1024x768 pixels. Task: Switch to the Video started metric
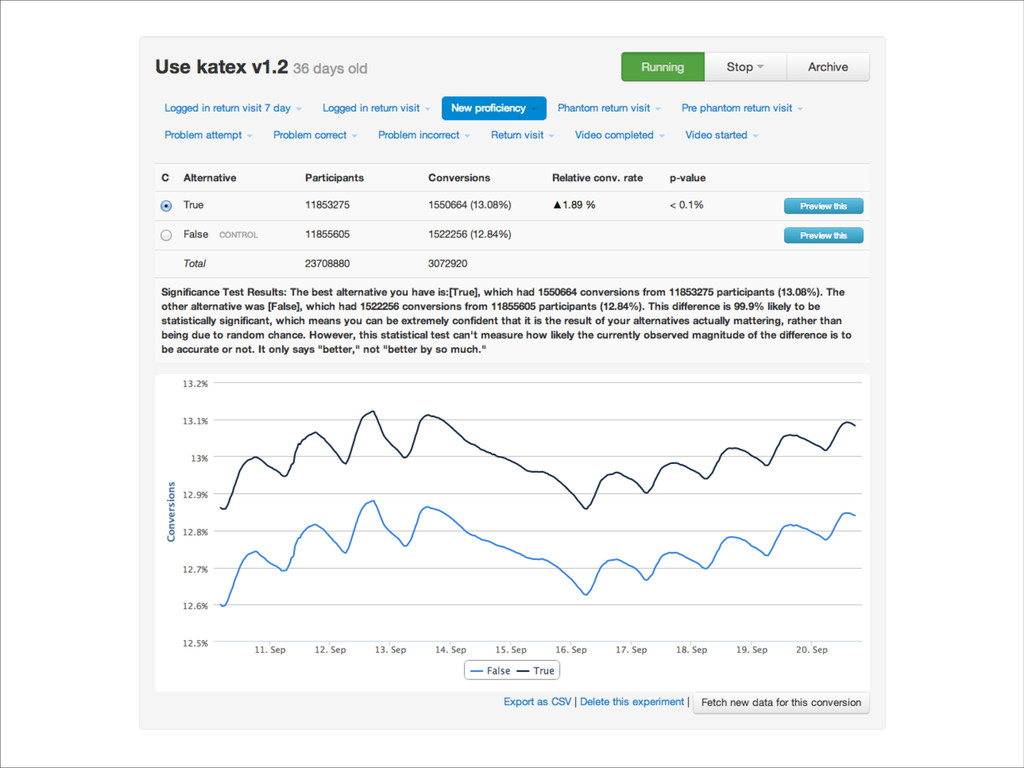pyautogui.click(x=721, y=135)
